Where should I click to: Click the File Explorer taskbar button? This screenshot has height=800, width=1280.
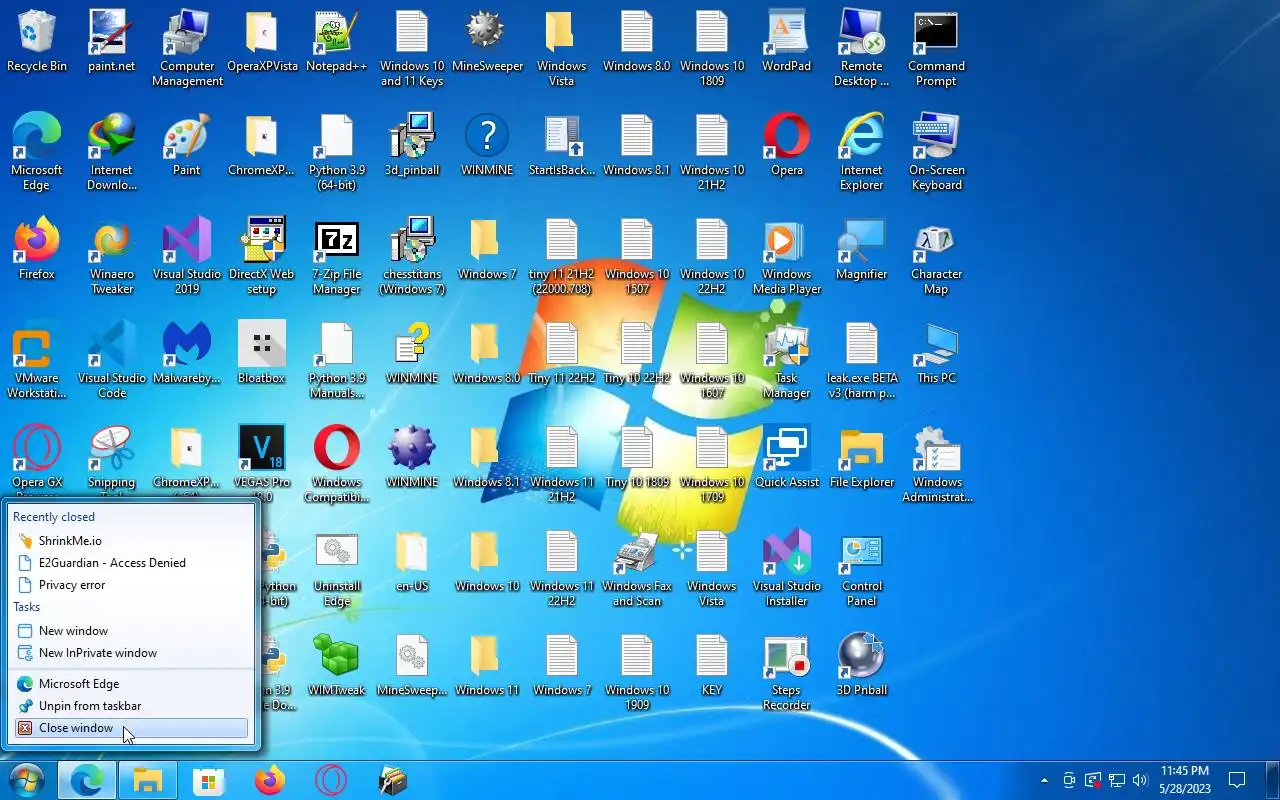coord(148,780)
